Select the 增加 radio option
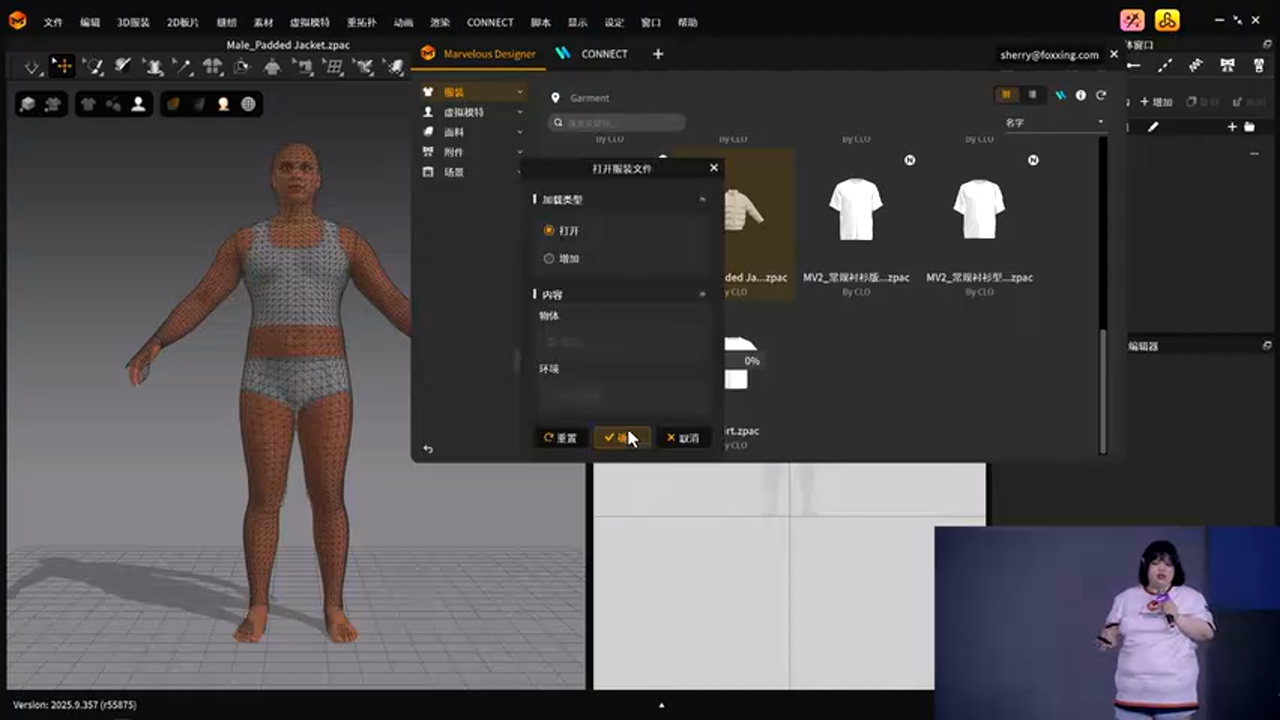 pos(549,259)
